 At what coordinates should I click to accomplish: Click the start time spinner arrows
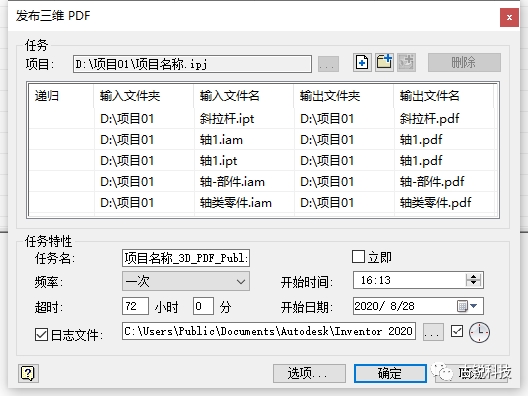tap(473, 279)
